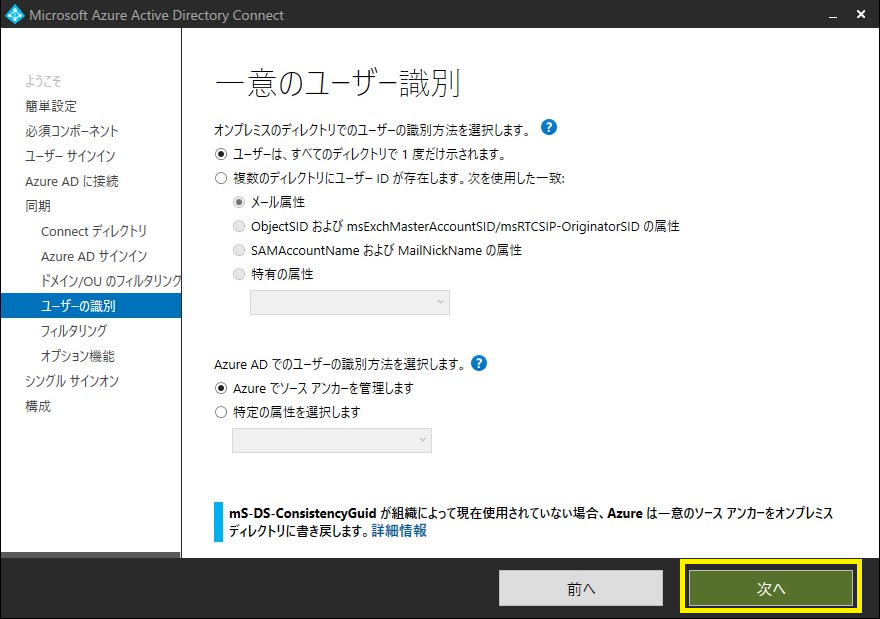Screen dimensions: 880x619
Task: Open フィルタリング sidebar item
Action: click(x=74, y=331)
